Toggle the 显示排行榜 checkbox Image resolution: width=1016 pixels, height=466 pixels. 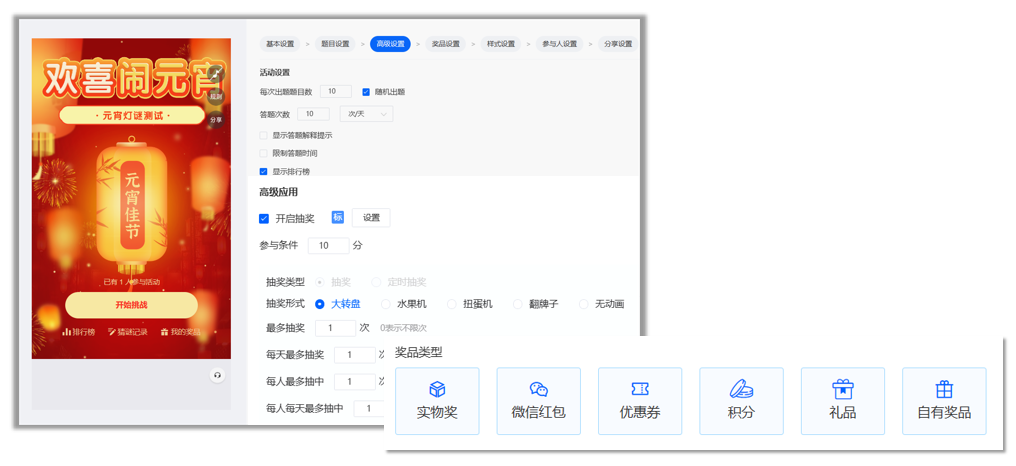263,172
